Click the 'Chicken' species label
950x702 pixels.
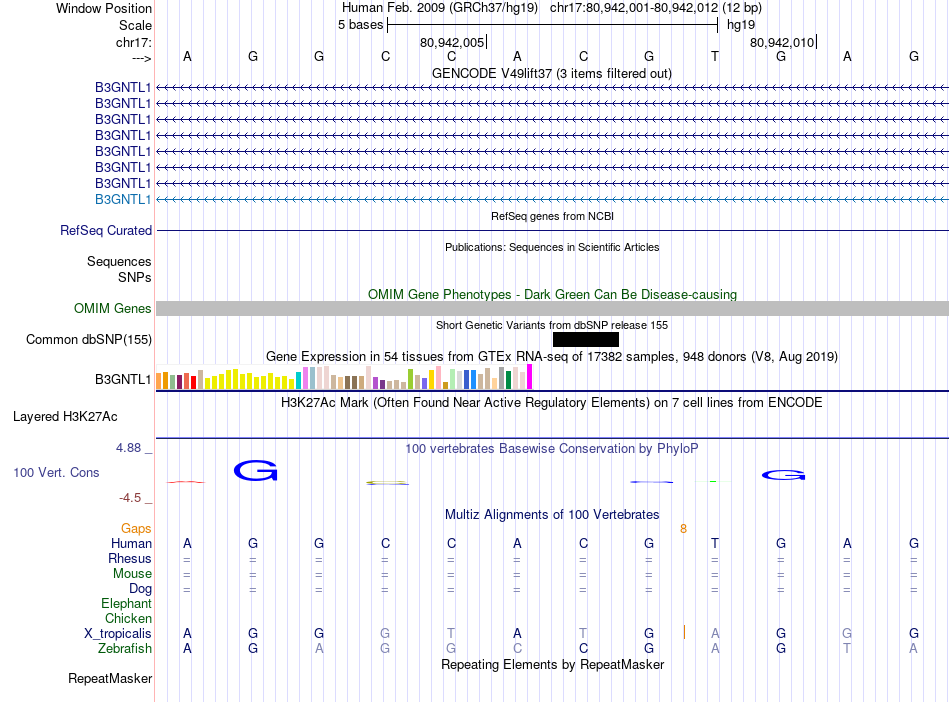click(x=128, y=618)
